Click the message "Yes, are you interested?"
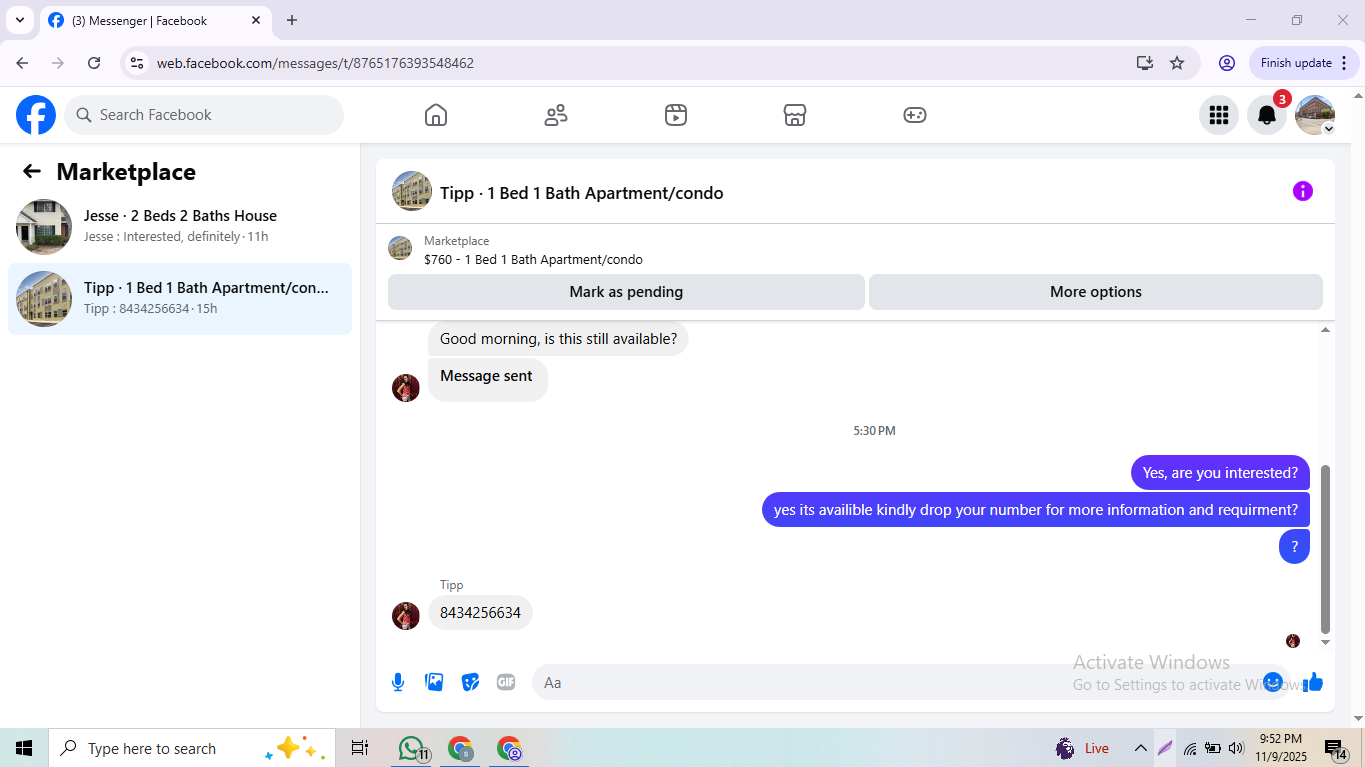Screen dimensions: 1365x767 [1220, 473]
